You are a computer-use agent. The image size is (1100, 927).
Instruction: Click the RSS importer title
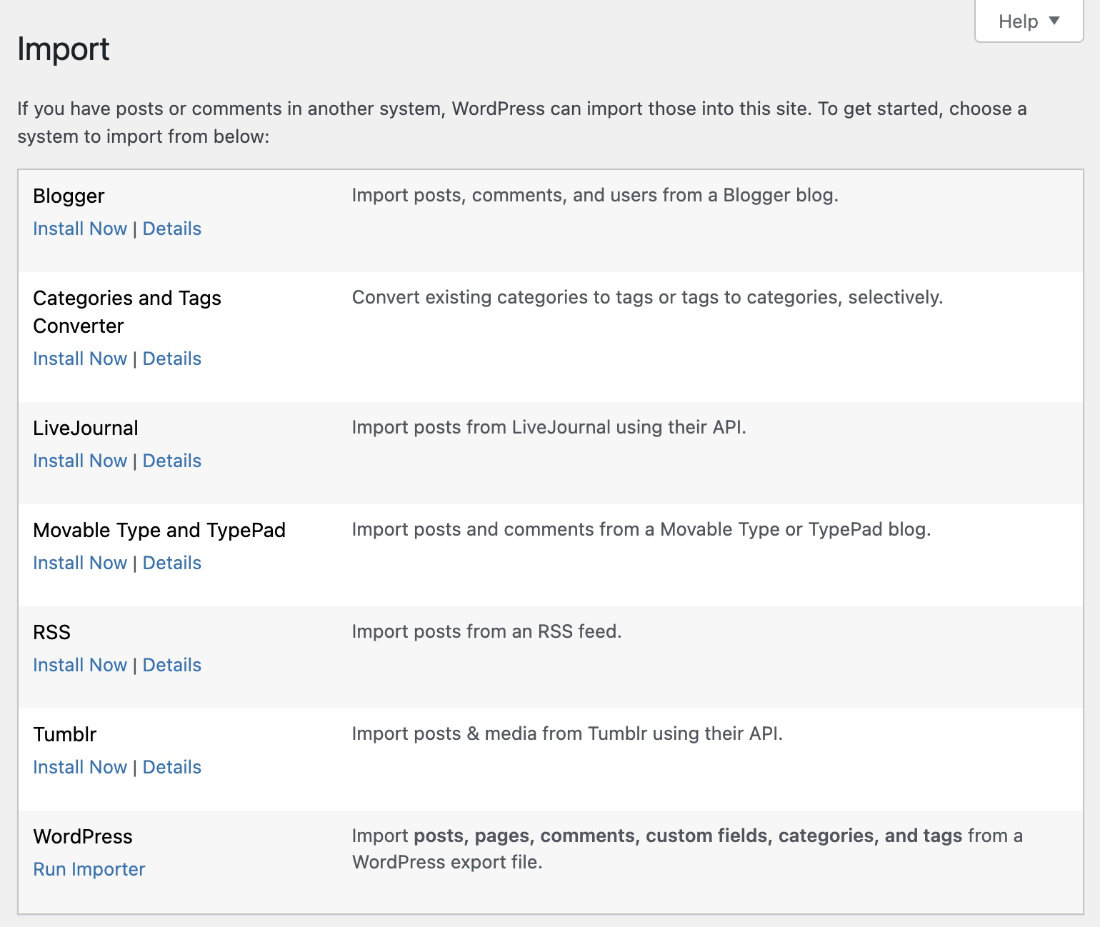(x=52, y=632)
